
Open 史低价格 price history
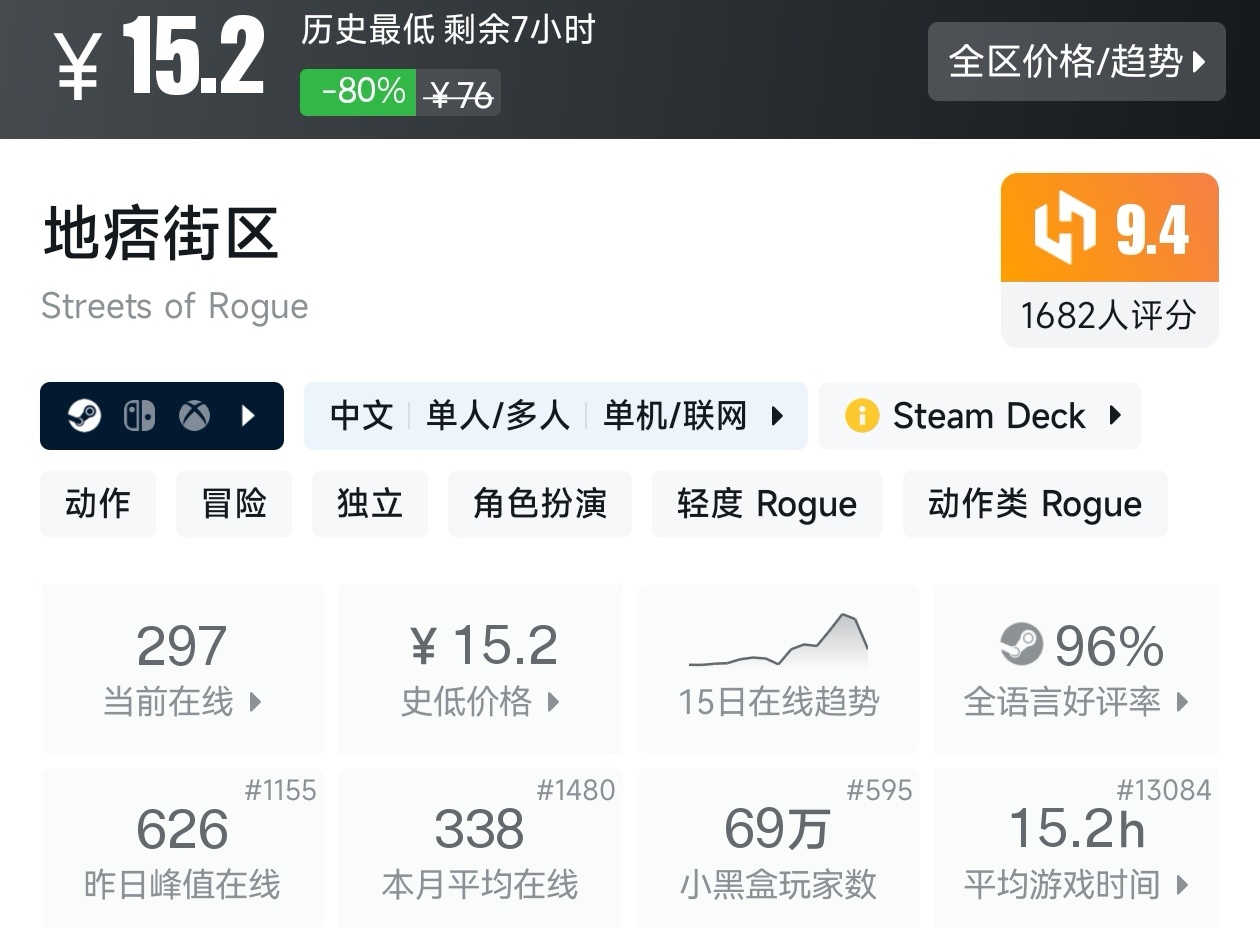[x=480, y=668]
